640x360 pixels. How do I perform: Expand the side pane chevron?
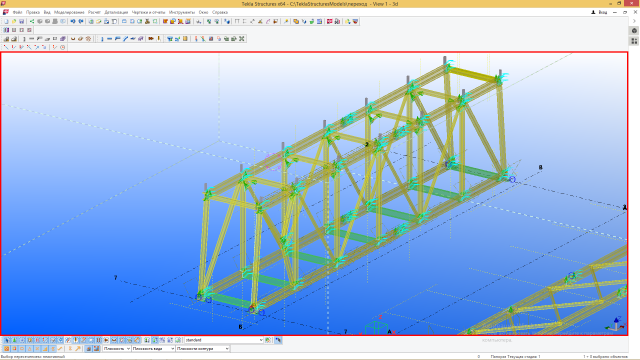click(634, 21)
